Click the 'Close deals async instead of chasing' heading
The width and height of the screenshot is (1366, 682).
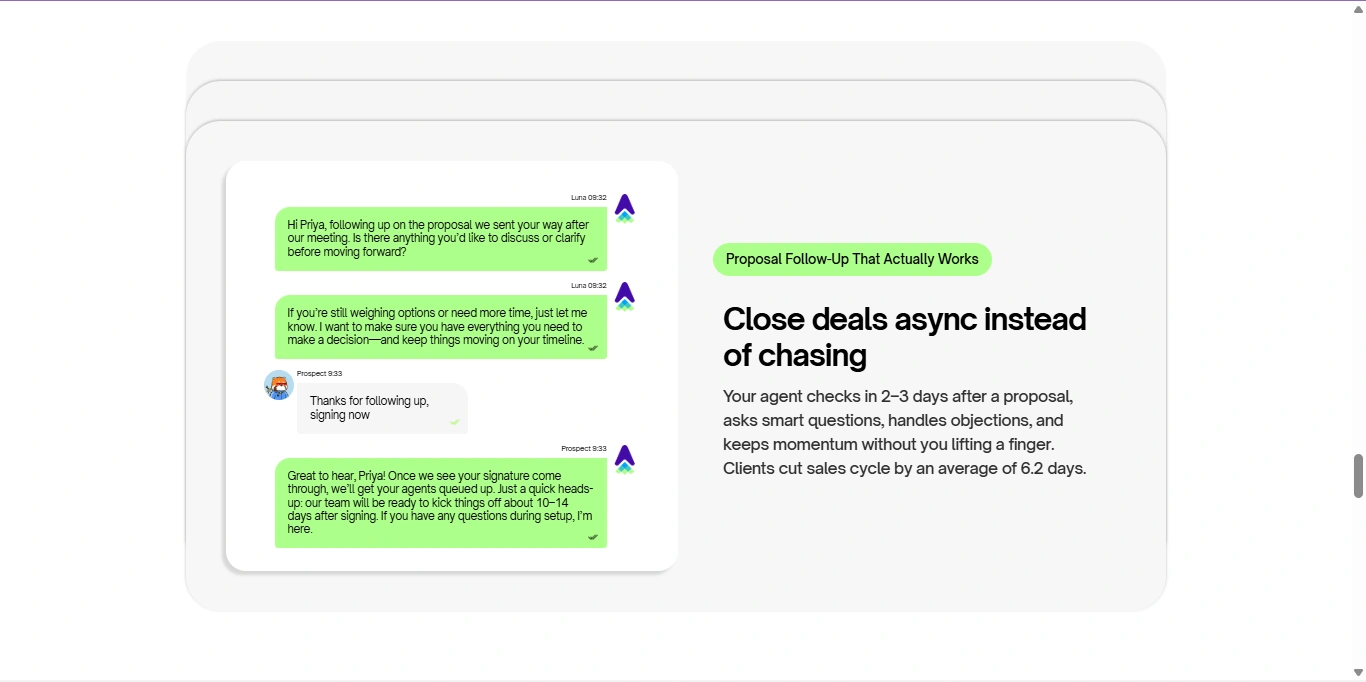pos(904,336)
